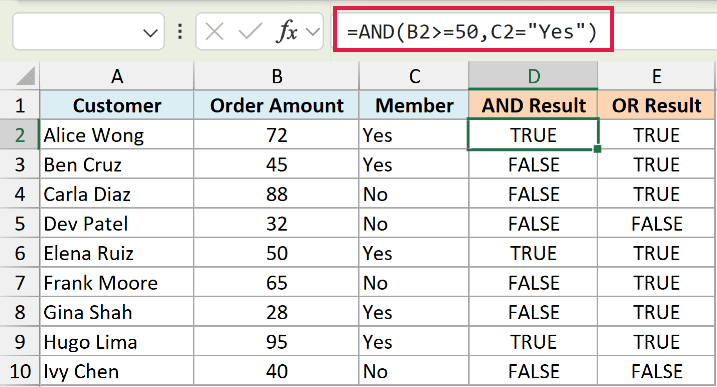Image resolution: width=717 pixels, height=387 pixels.
Task: Select Member cell for Elena Ruiz
Action: (414, 253)
